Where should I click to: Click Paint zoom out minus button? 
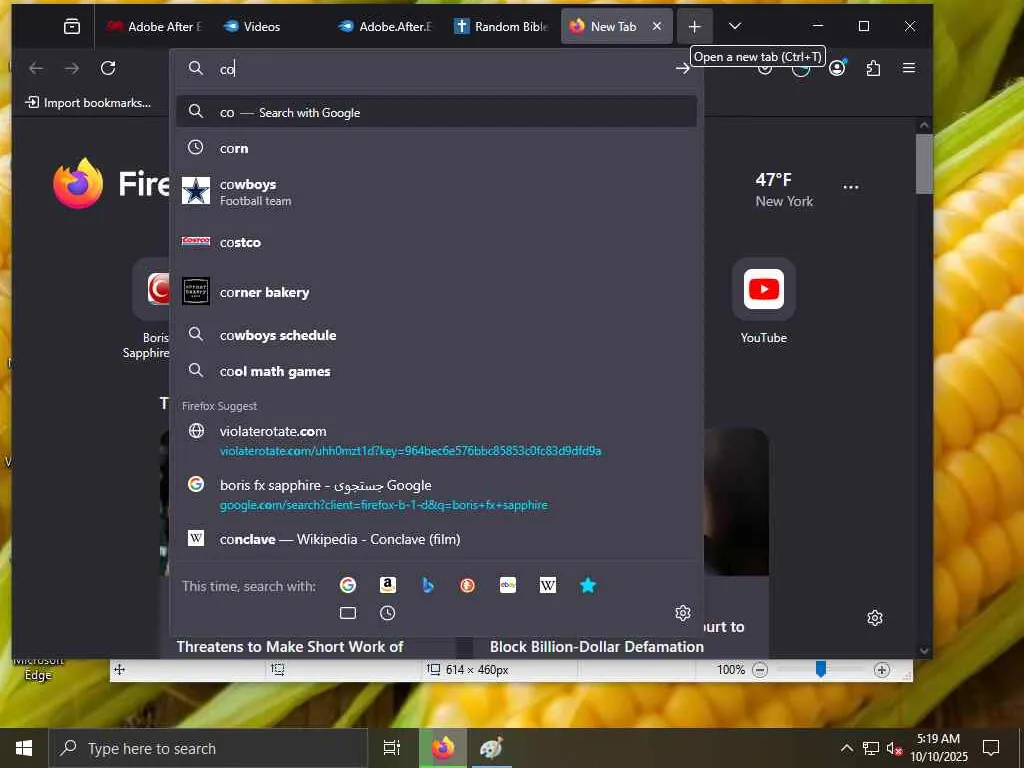(760, 670)
